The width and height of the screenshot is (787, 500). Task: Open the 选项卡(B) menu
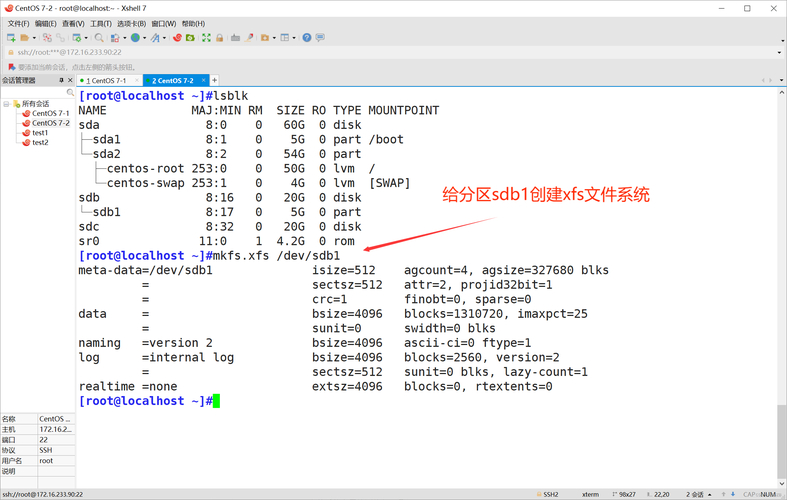click(132, 24)
